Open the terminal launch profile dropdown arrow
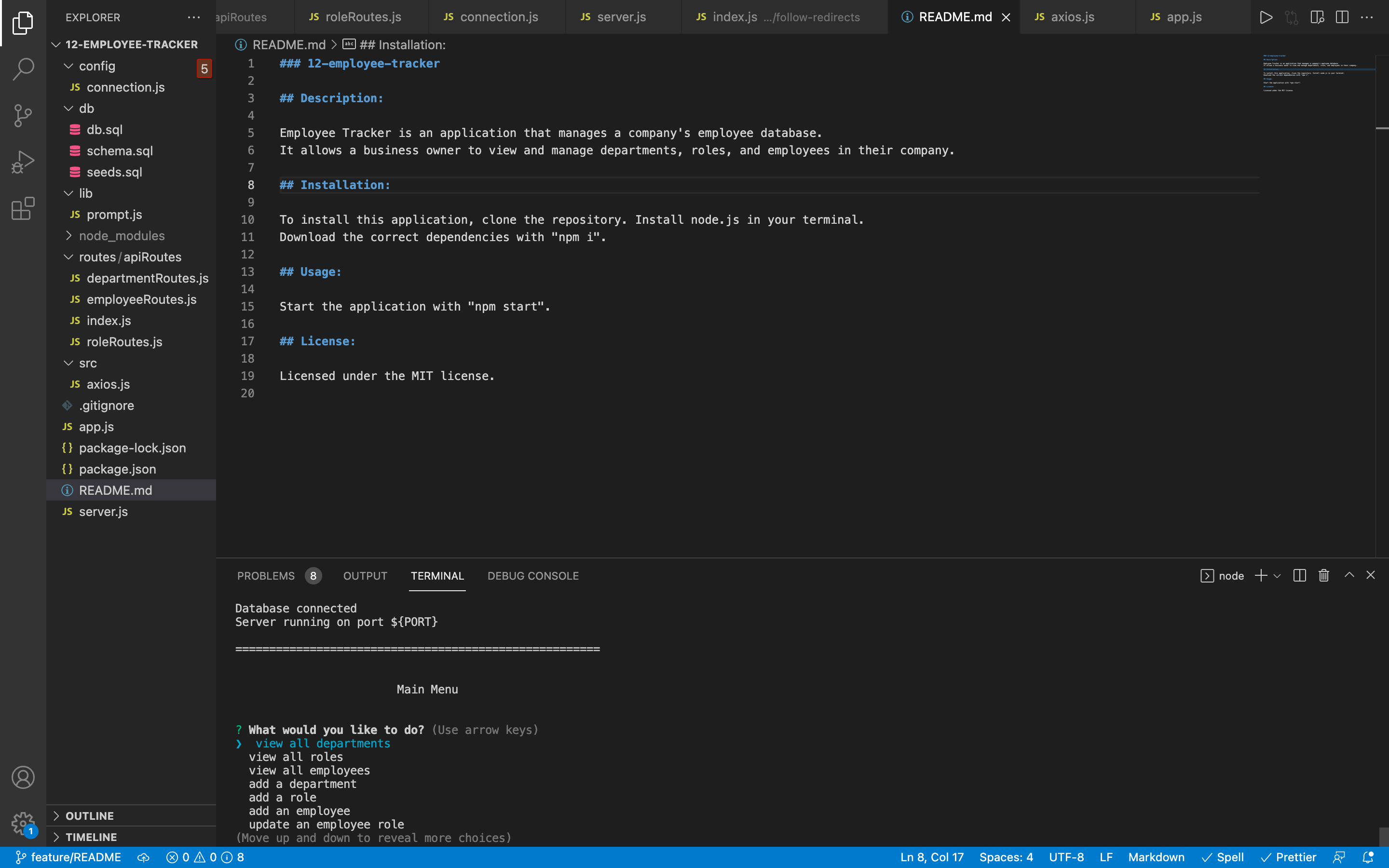 tap(1277, 576)
